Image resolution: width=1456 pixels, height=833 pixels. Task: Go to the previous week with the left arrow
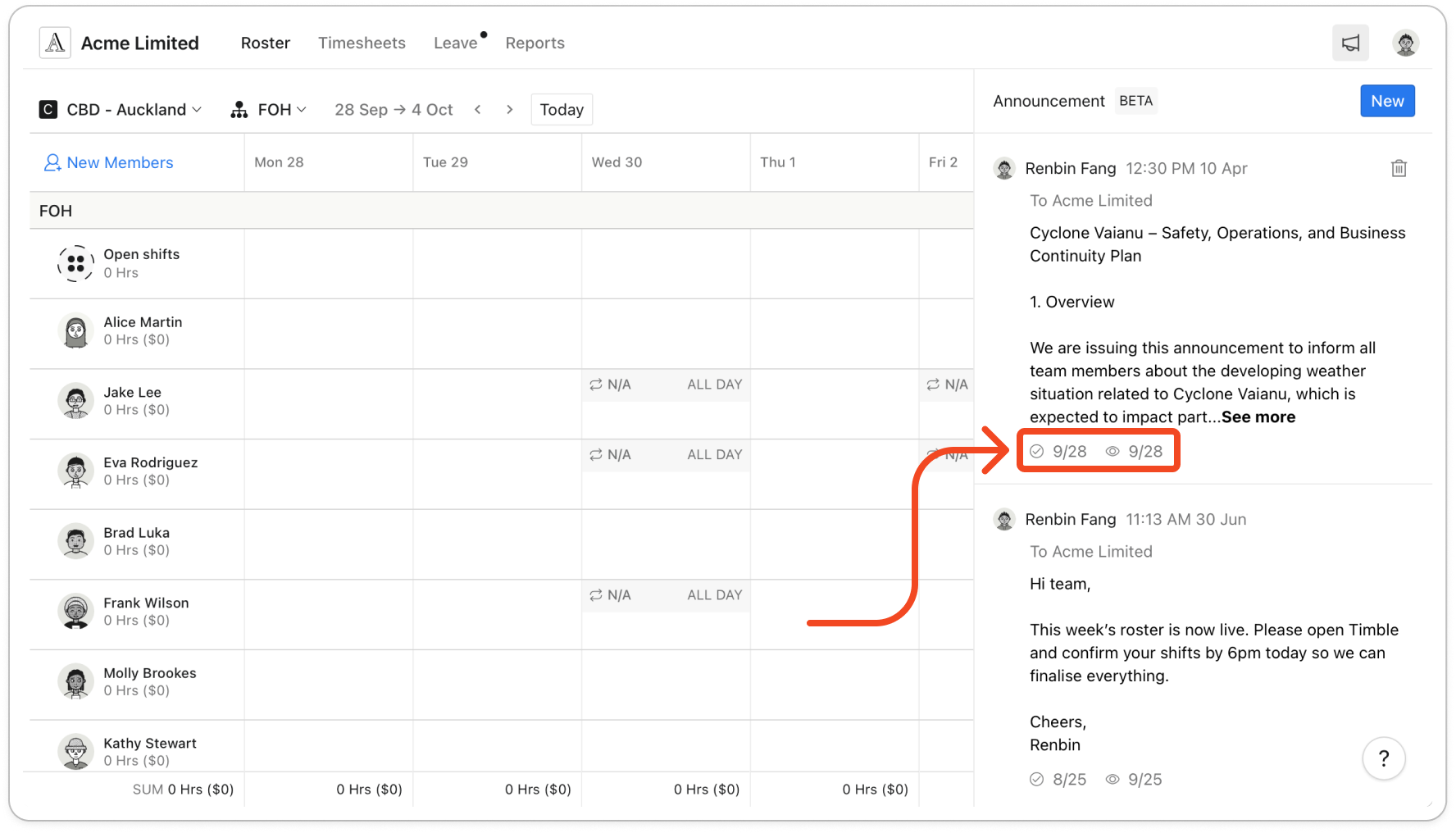point(477,110)
